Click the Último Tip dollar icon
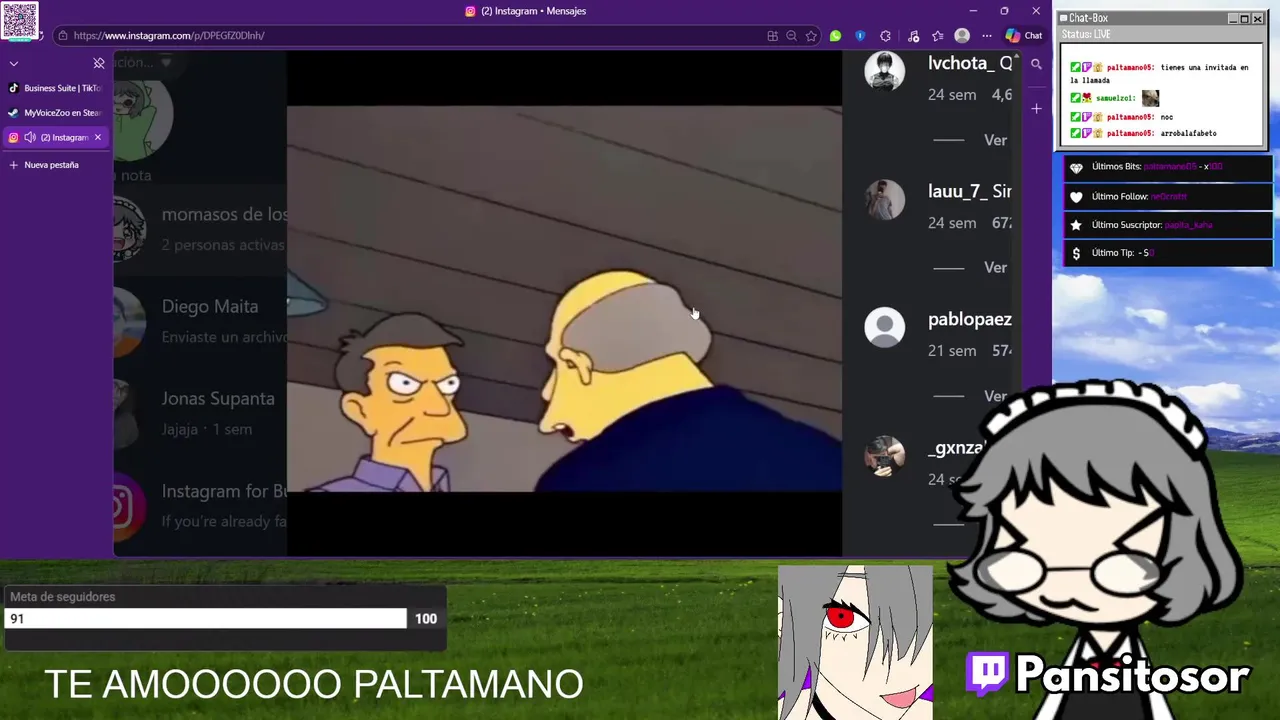This screenshot has width=1280, height=720. tap(1076, 254)
